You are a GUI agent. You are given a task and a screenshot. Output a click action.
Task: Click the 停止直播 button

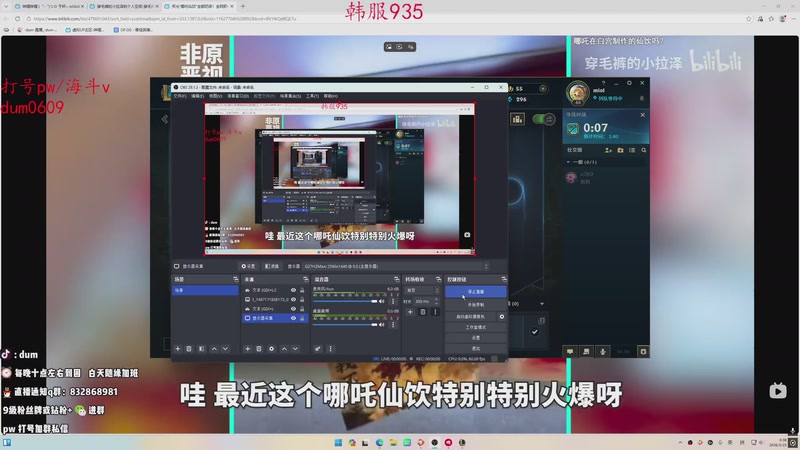pyautogui.click(x=474, y=291)
